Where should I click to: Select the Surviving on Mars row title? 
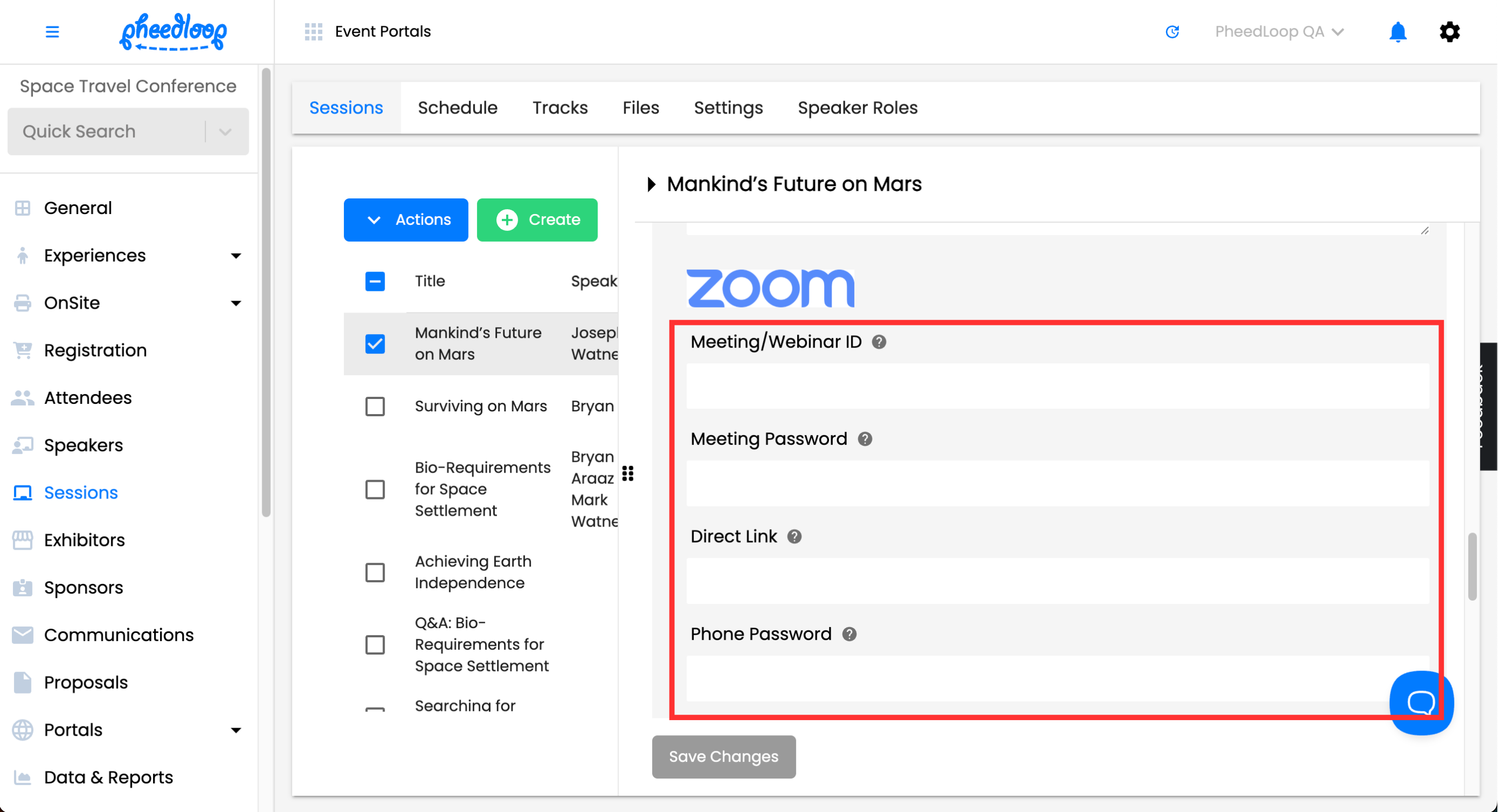click(481, 407)
